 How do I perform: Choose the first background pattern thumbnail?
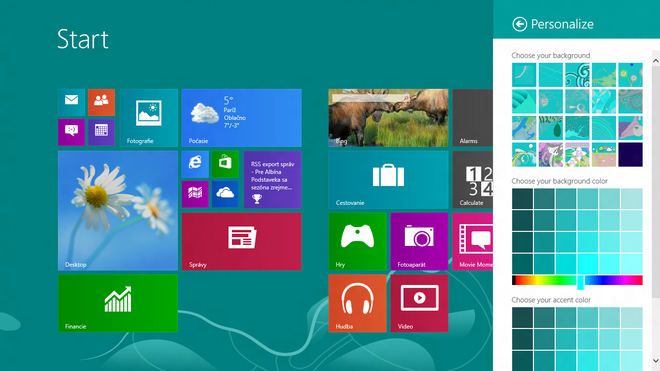(x=524, y=75)
